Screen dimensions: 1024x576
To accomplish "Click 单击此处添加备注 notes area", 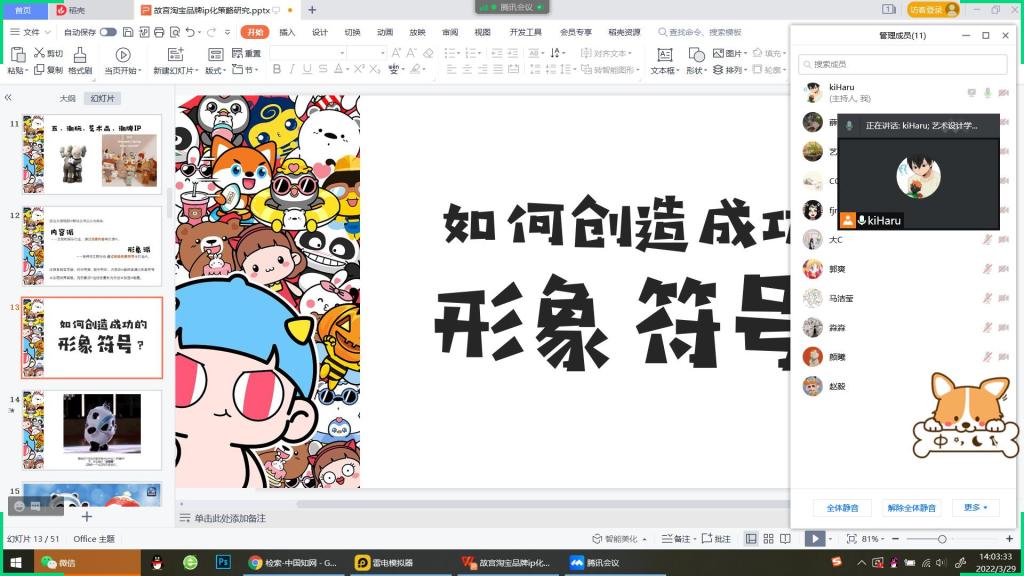I will point(230,519).
